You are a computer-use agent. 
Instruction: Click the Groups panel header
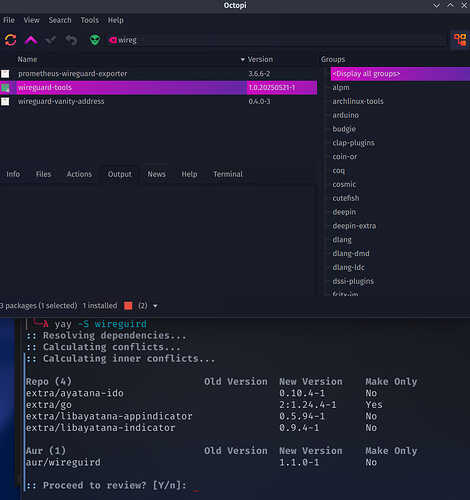[x=333, y=59]
